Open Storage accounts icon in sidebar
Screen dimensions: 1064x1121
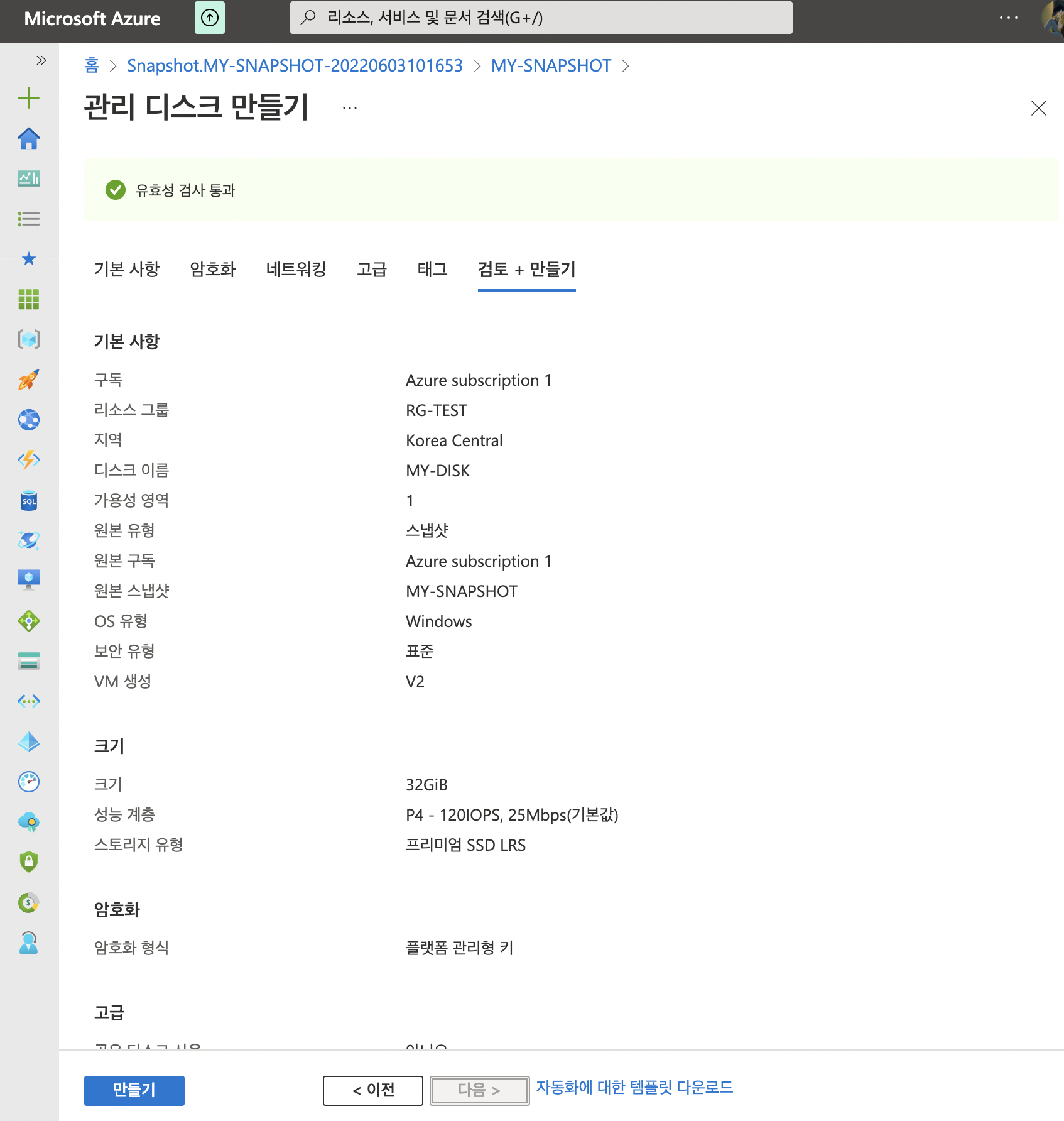(x=29, y=661)
